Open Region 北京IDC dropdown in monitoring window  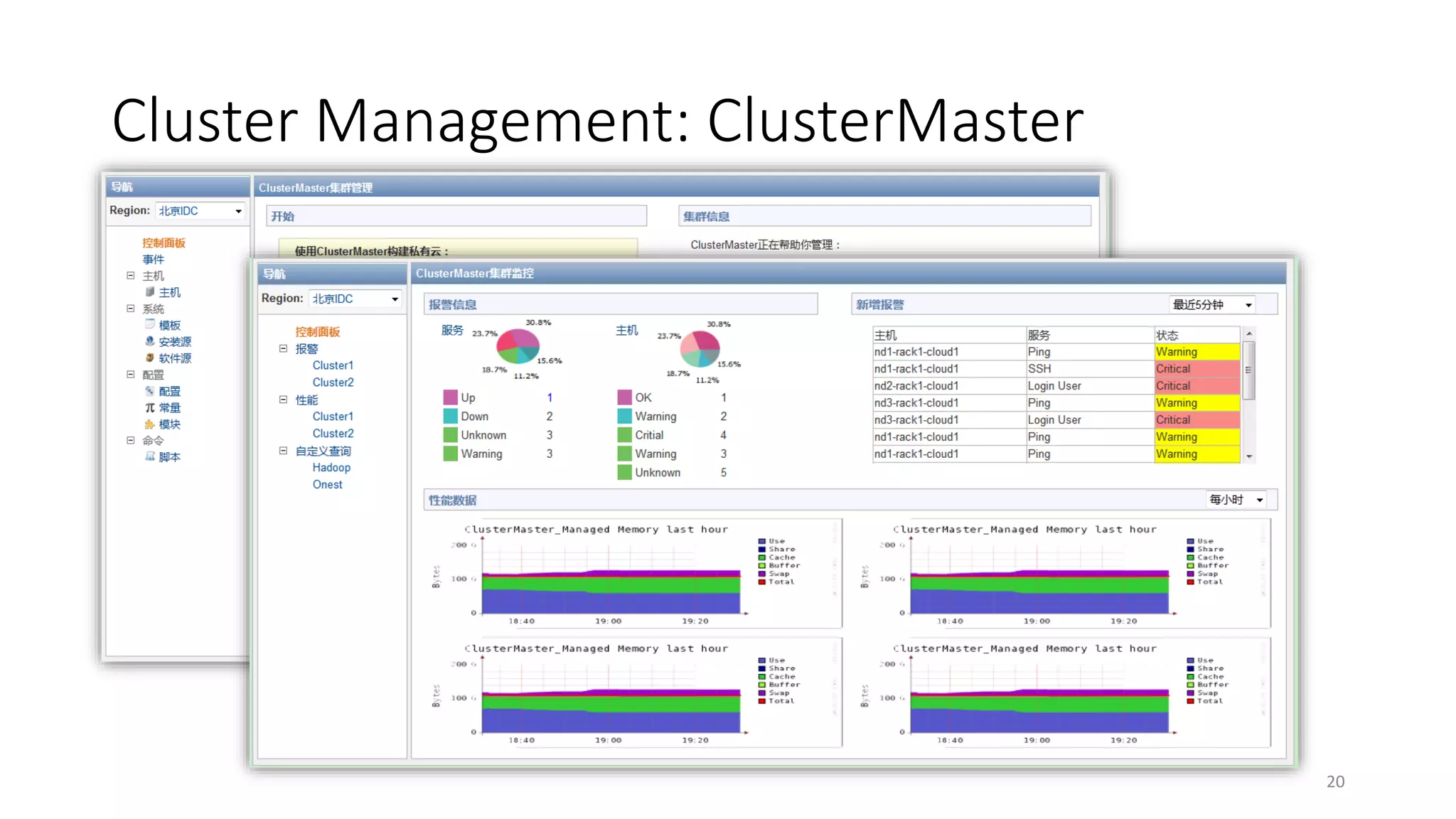(356, 299)
